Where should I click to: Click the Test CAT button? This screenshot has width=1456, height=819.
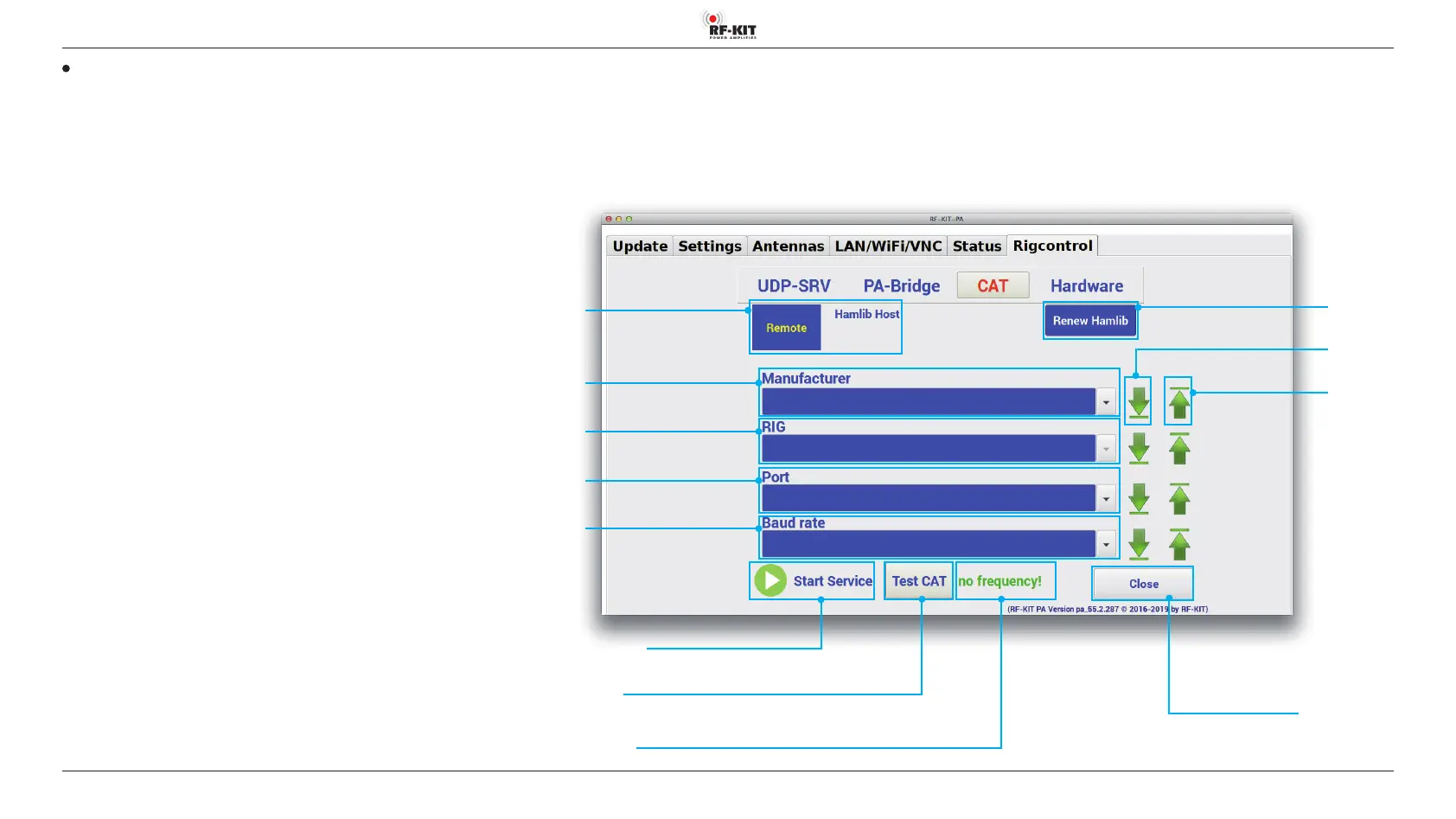919,581
